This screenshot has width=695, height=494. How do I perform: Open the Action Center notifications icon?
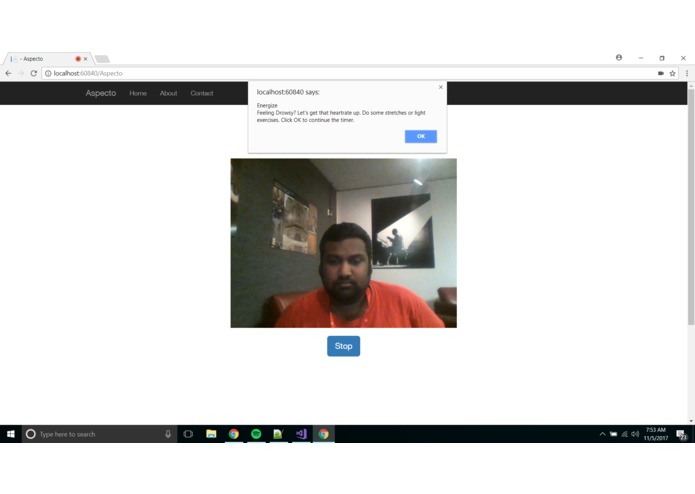[x=682, y=434]
